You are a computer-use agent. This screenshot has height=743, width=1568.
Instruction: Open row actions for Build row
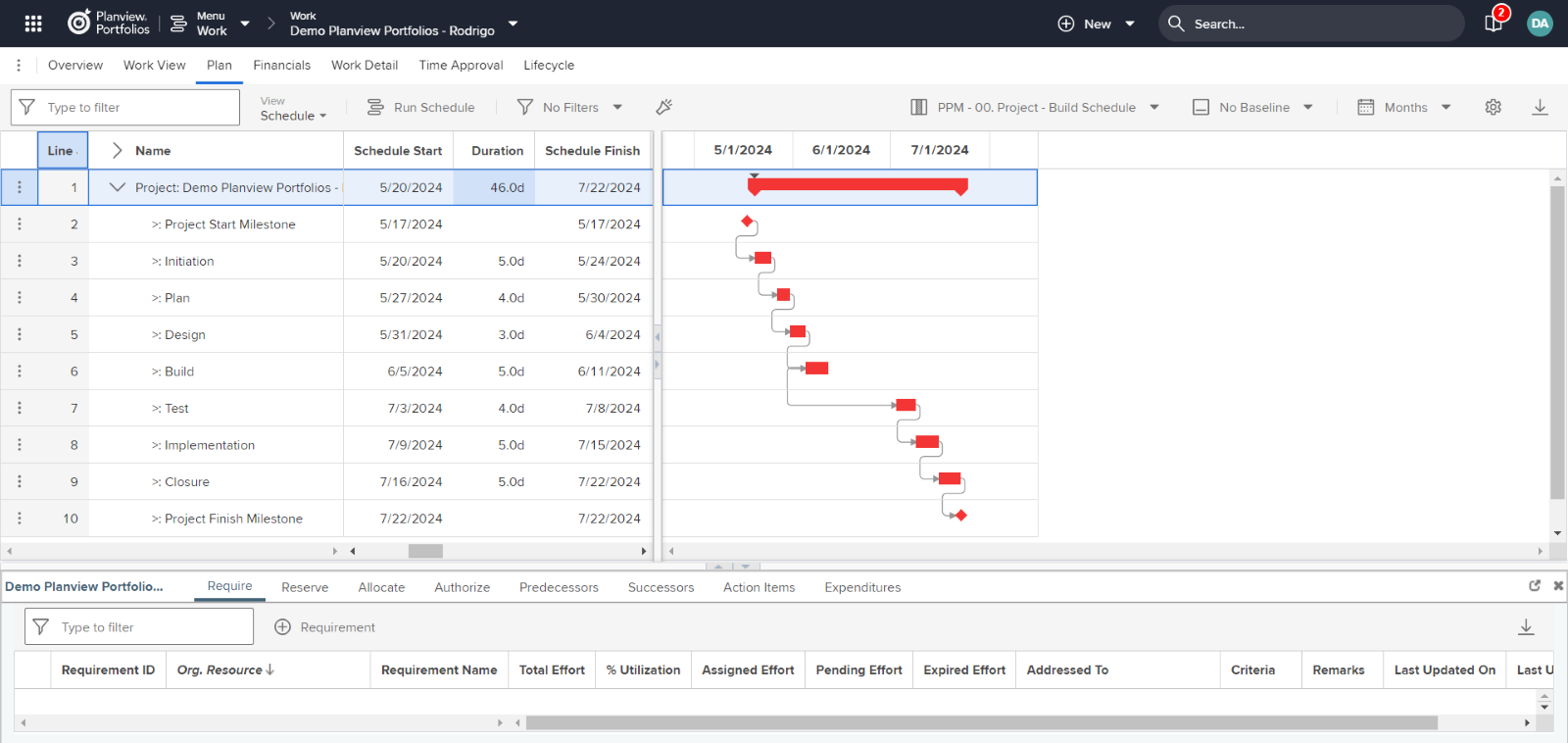coord(20,371)
